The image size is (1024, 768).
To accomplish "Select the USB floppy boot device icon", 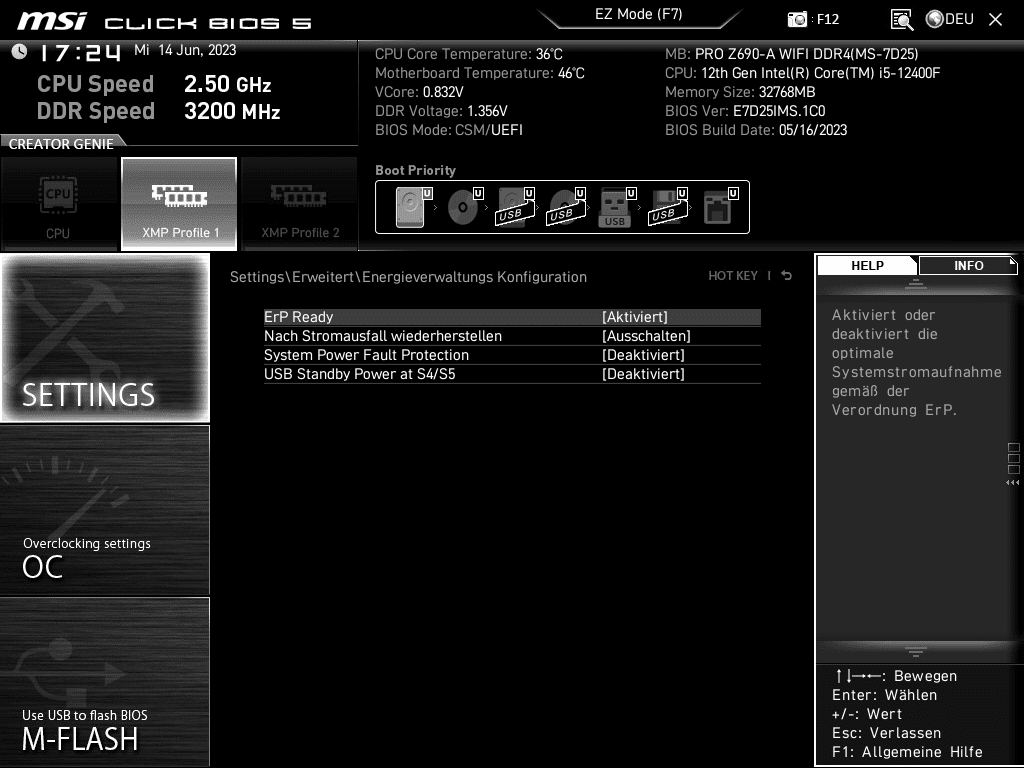I will click(x=666, y=207).
